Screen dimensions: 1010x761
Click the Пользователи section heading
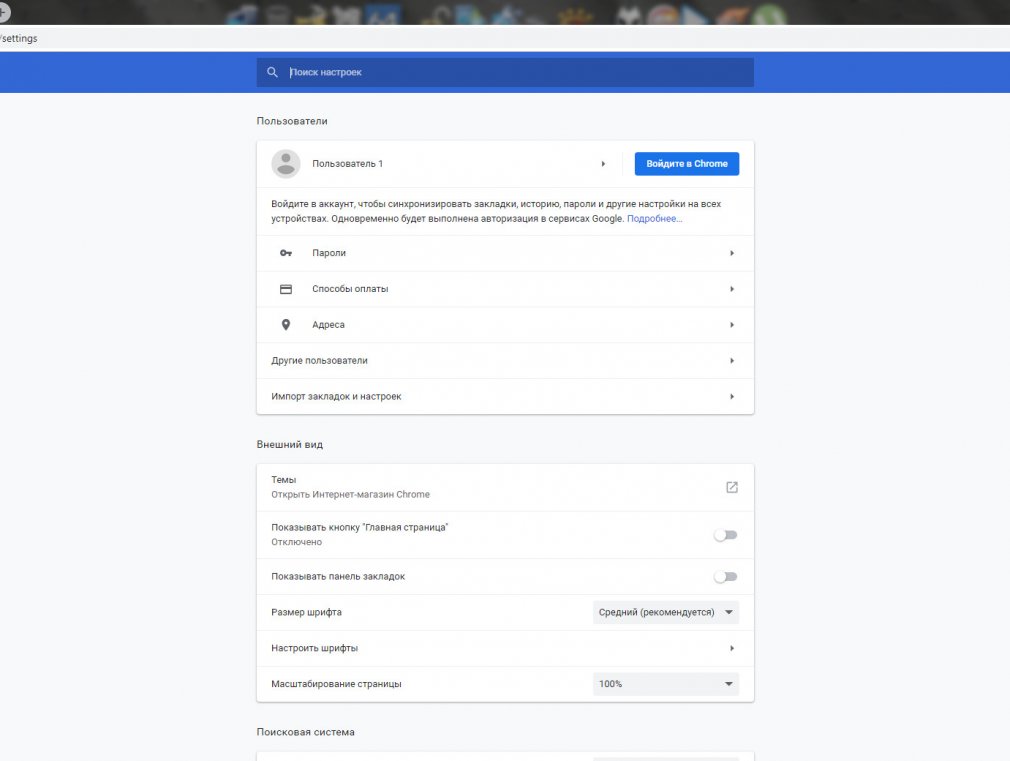pyautogui.click(x=292, y=121)
